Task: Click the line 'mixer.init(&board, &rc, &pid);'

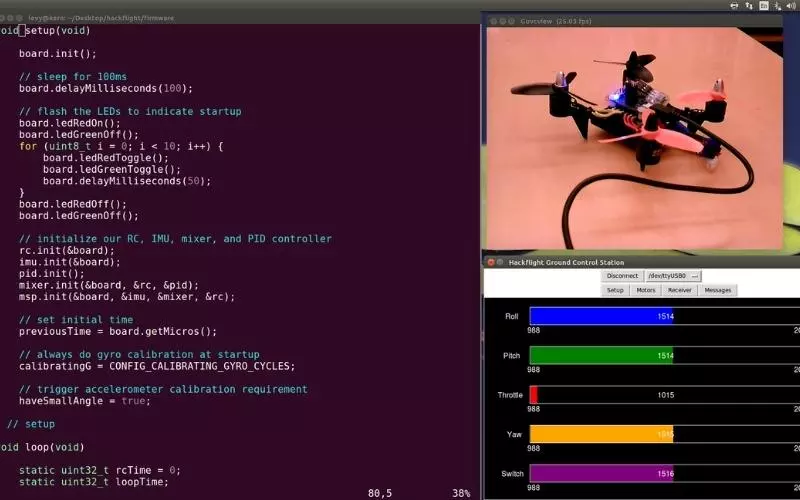Action: click(109, 285)
